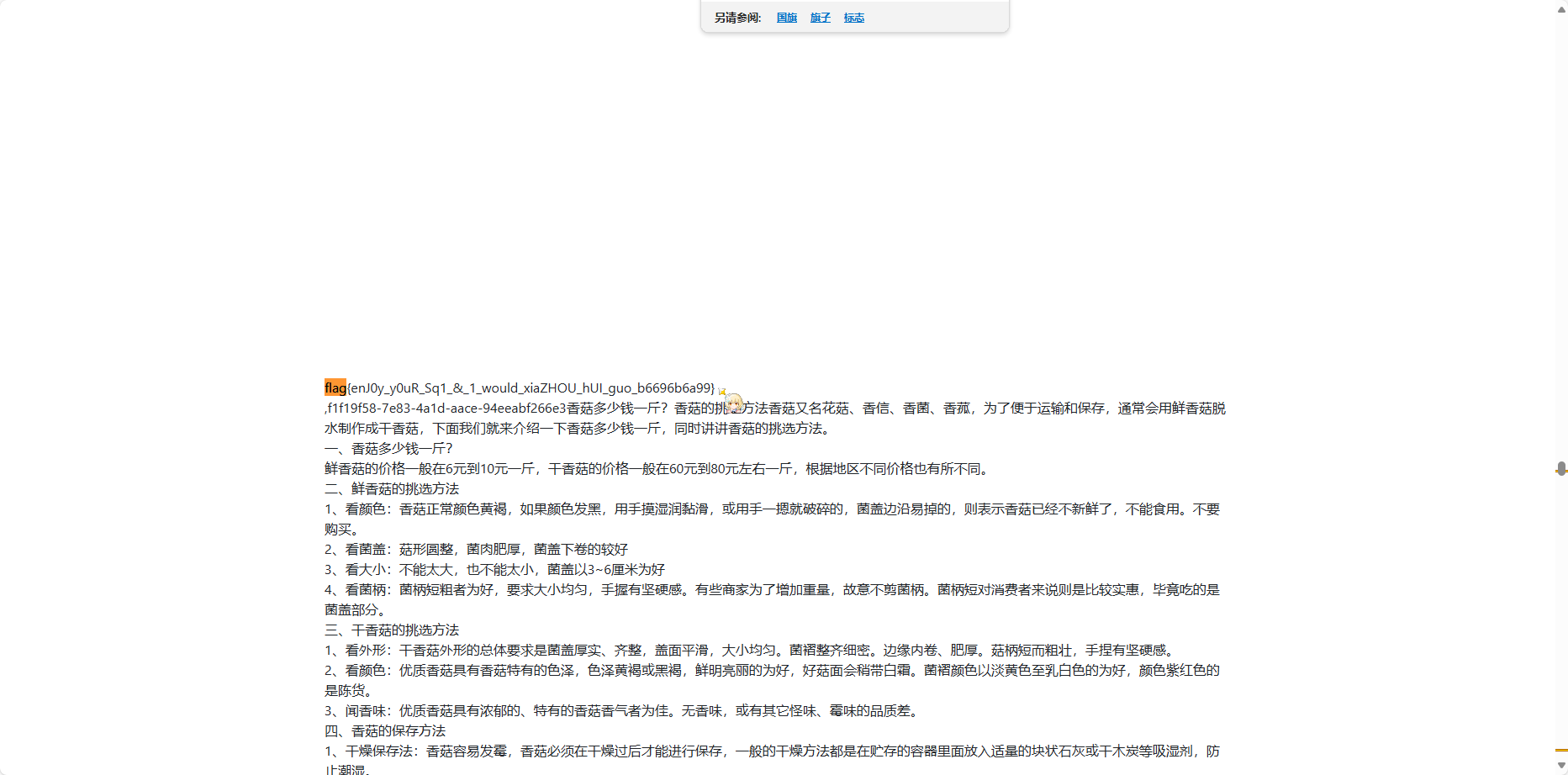Click the "另请参阅:" label in the popup
Viewport: 1568px width, 775px height.
point(737,18)
